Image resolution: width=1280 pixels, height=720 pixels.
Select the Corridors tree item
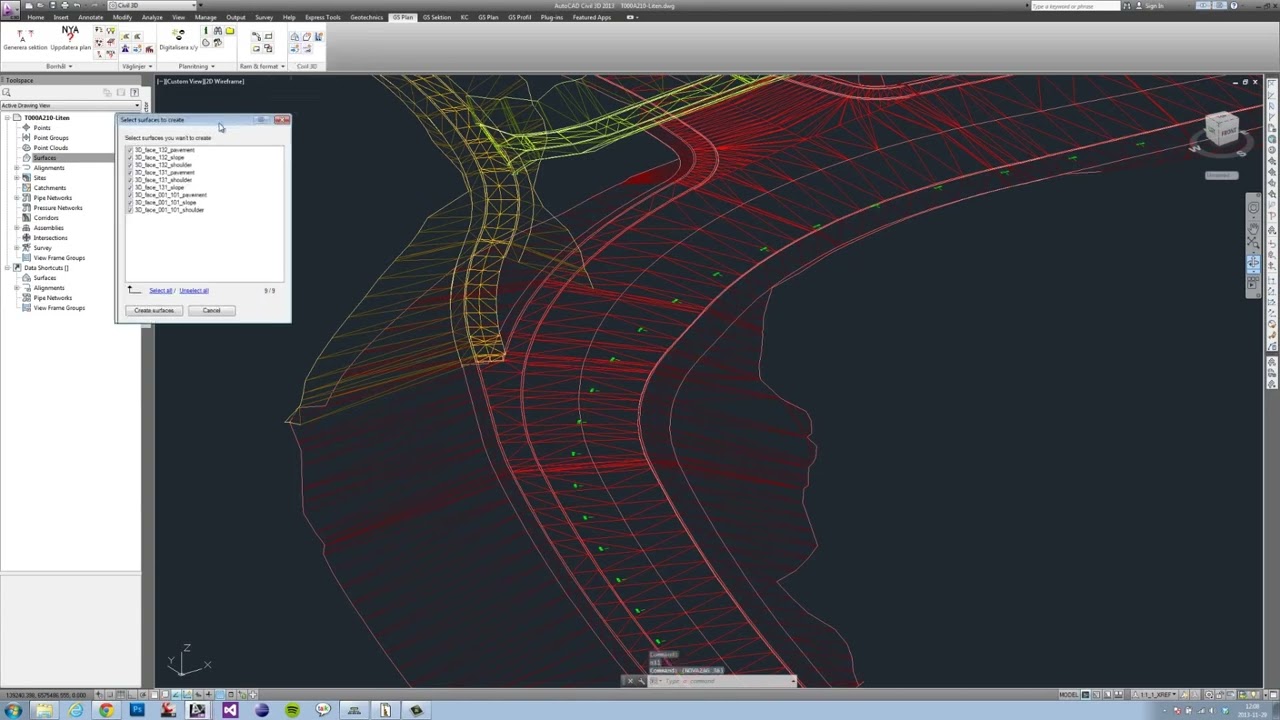tap(46, 218)
